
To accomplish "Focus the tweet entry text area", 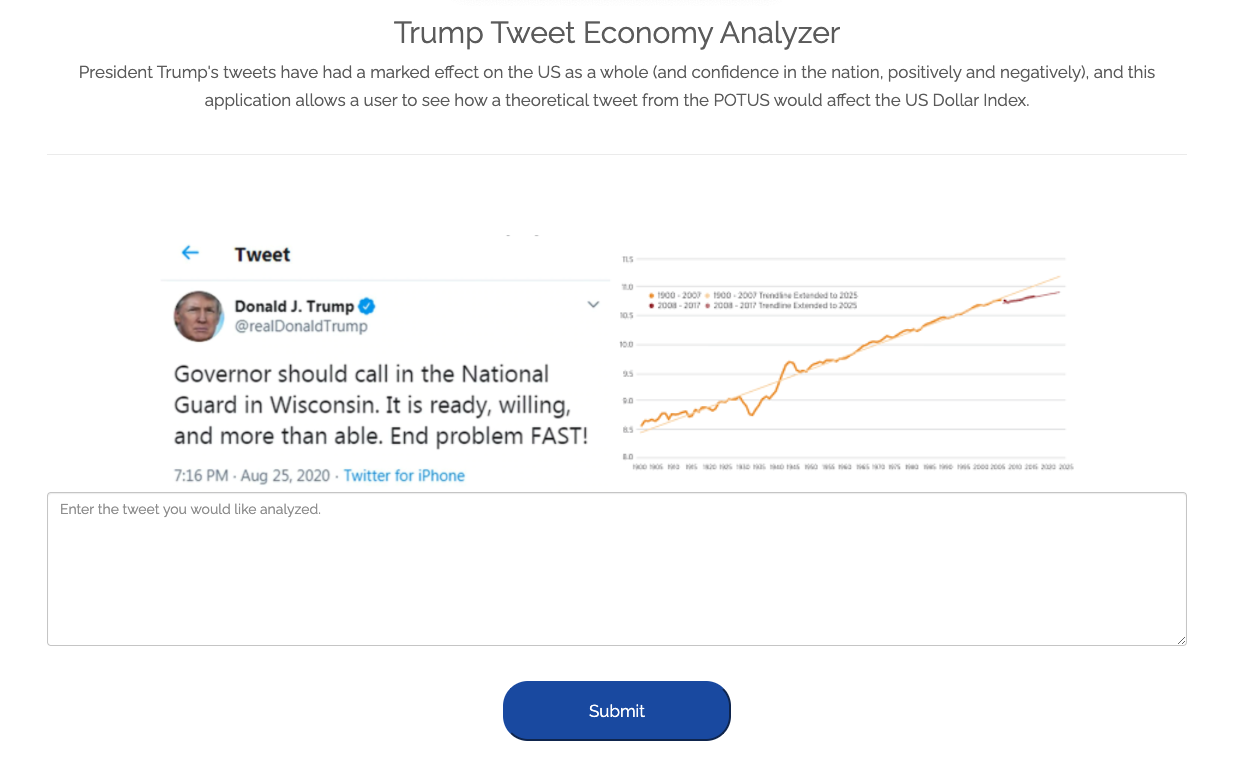I will 616,568.
